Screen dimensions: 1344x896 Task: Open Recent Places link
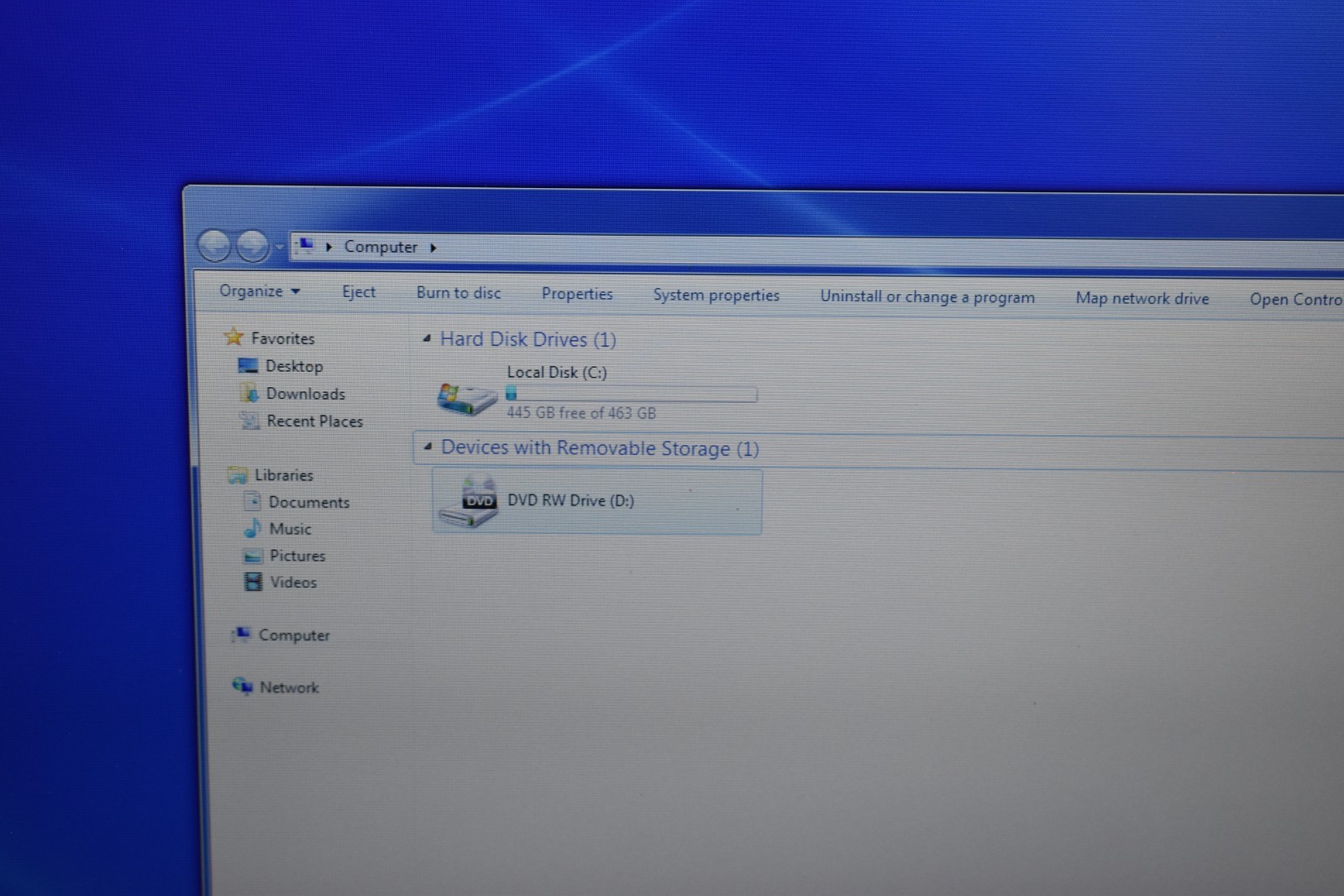[x=315, y=422]
